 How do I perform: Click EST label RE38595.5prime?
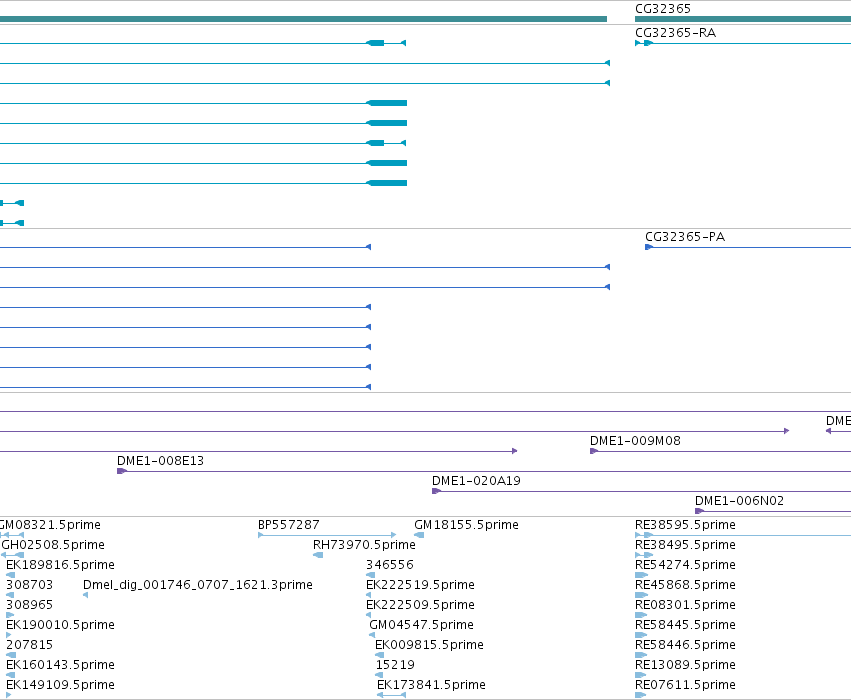pyautogui.click(x=685, y=525)
